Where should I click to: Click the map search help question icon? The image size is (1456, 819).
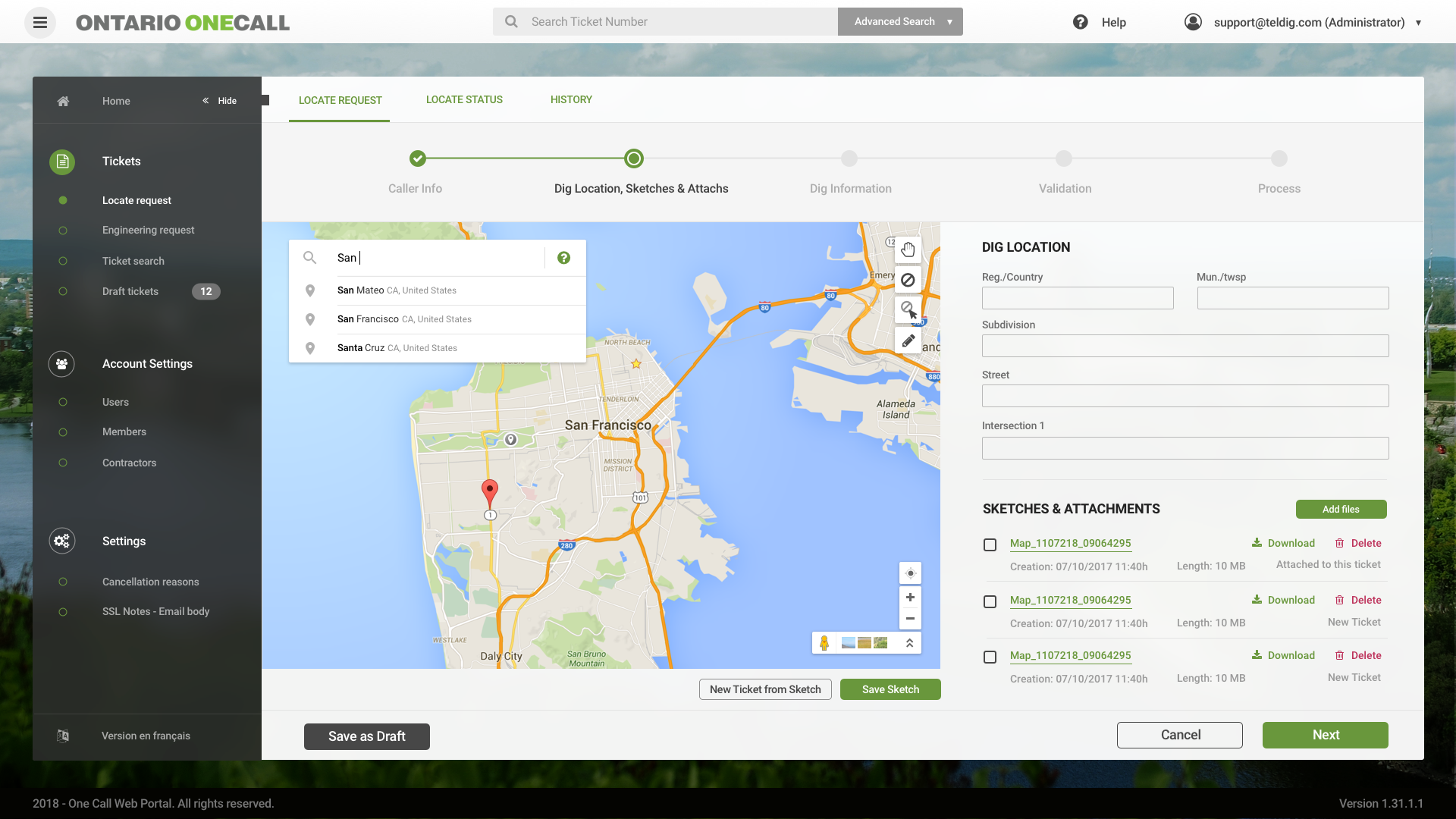[x=563, y=258]
